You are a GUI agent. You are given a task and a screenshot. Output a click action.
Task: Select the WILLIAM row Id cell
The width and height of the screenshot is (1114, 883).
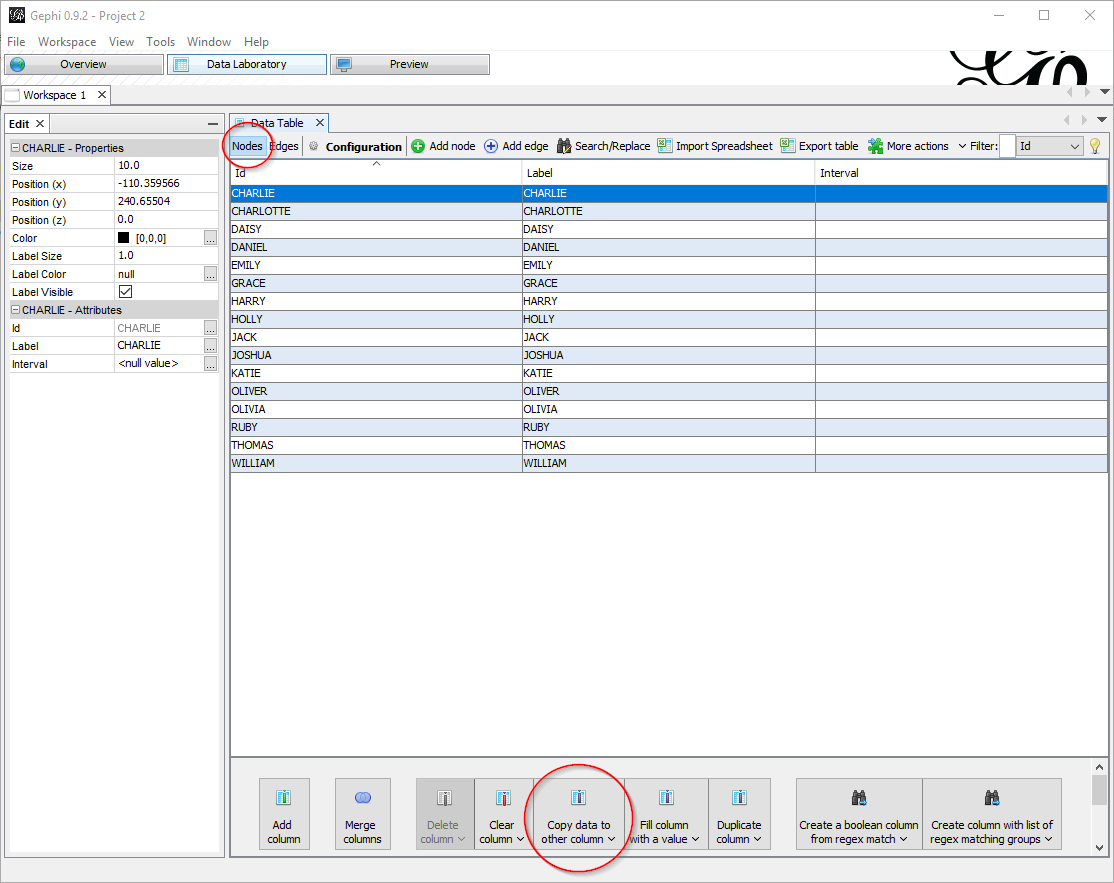376,463
